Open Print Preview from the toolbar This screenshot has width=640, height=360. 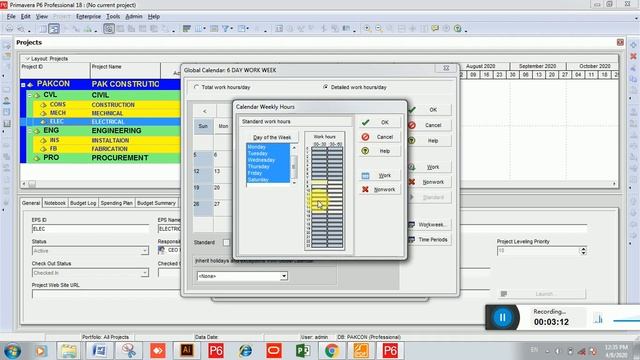pyautogui.click(x=20, y=29)
